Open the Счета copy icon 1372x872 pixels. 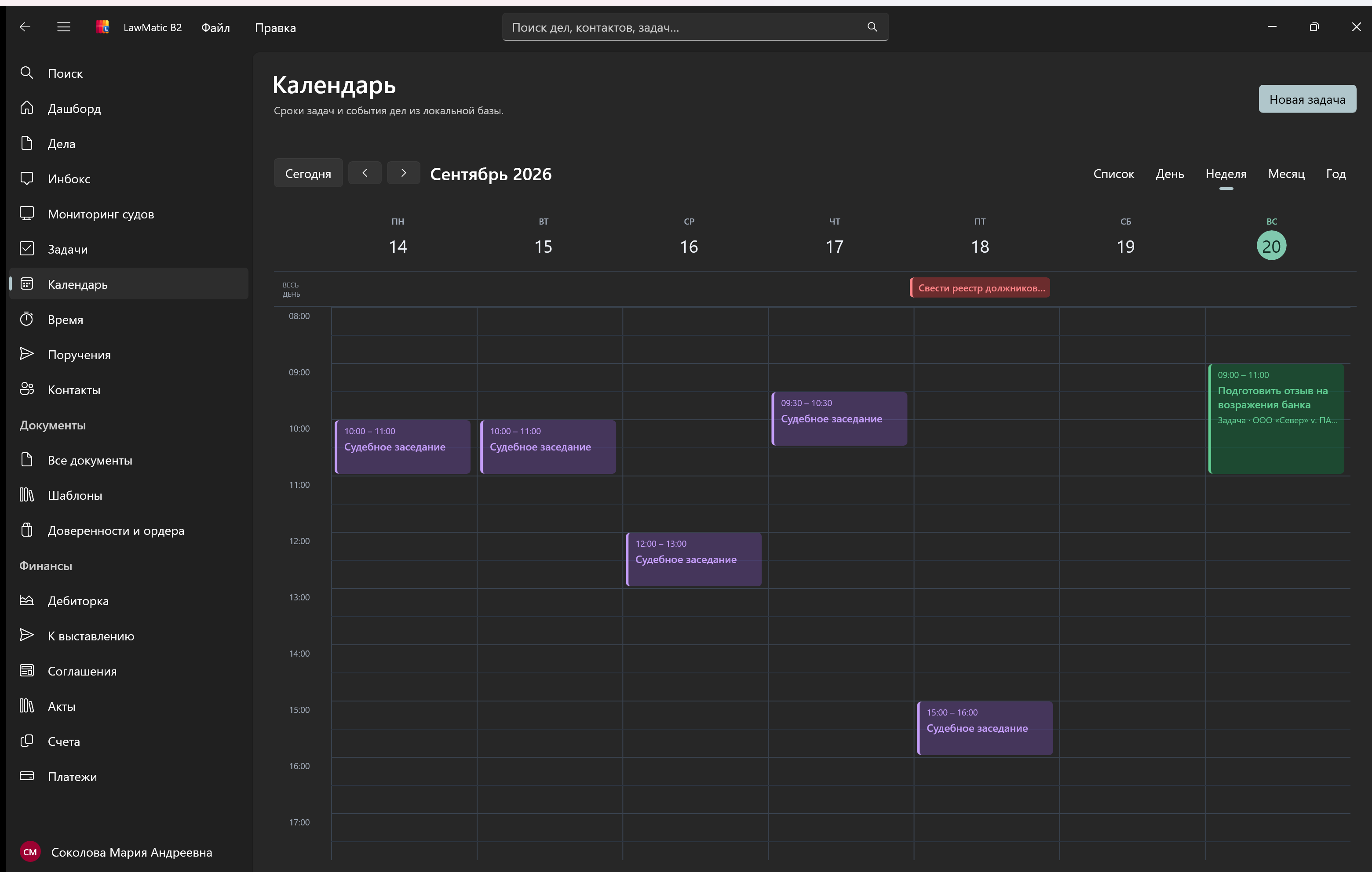point(27,741)
